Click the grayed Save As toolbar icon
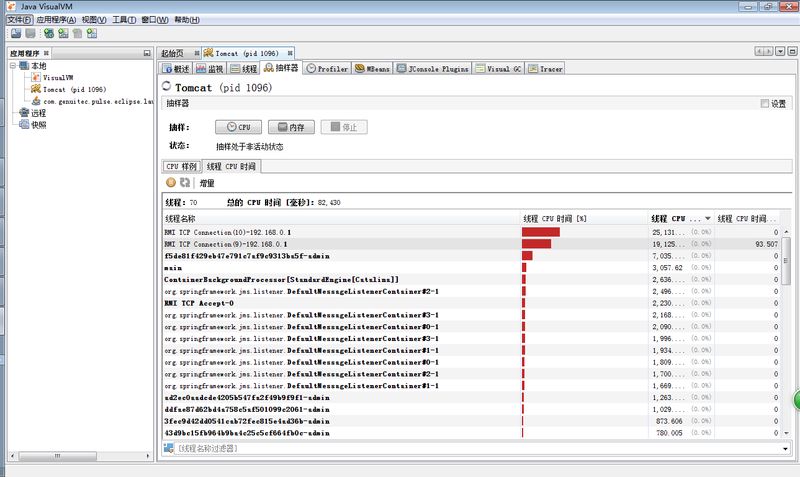Image resolution: width=800 pixels, height=477 pixels. (31, 33)
